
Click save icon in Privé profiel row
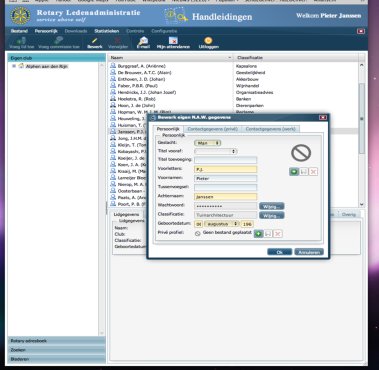click(x=268, y=234)
